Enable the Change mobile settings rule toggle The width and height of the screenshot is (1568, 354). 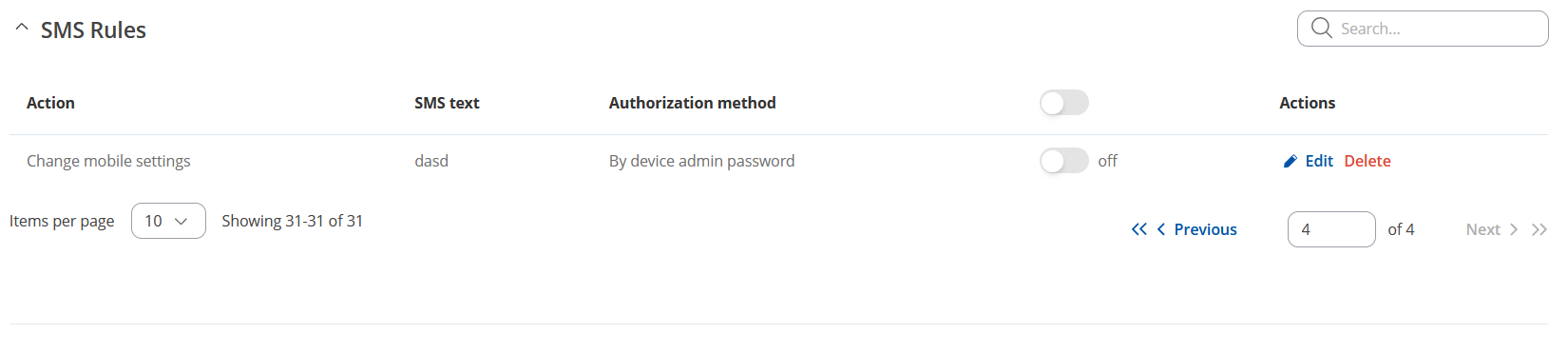1064,161
